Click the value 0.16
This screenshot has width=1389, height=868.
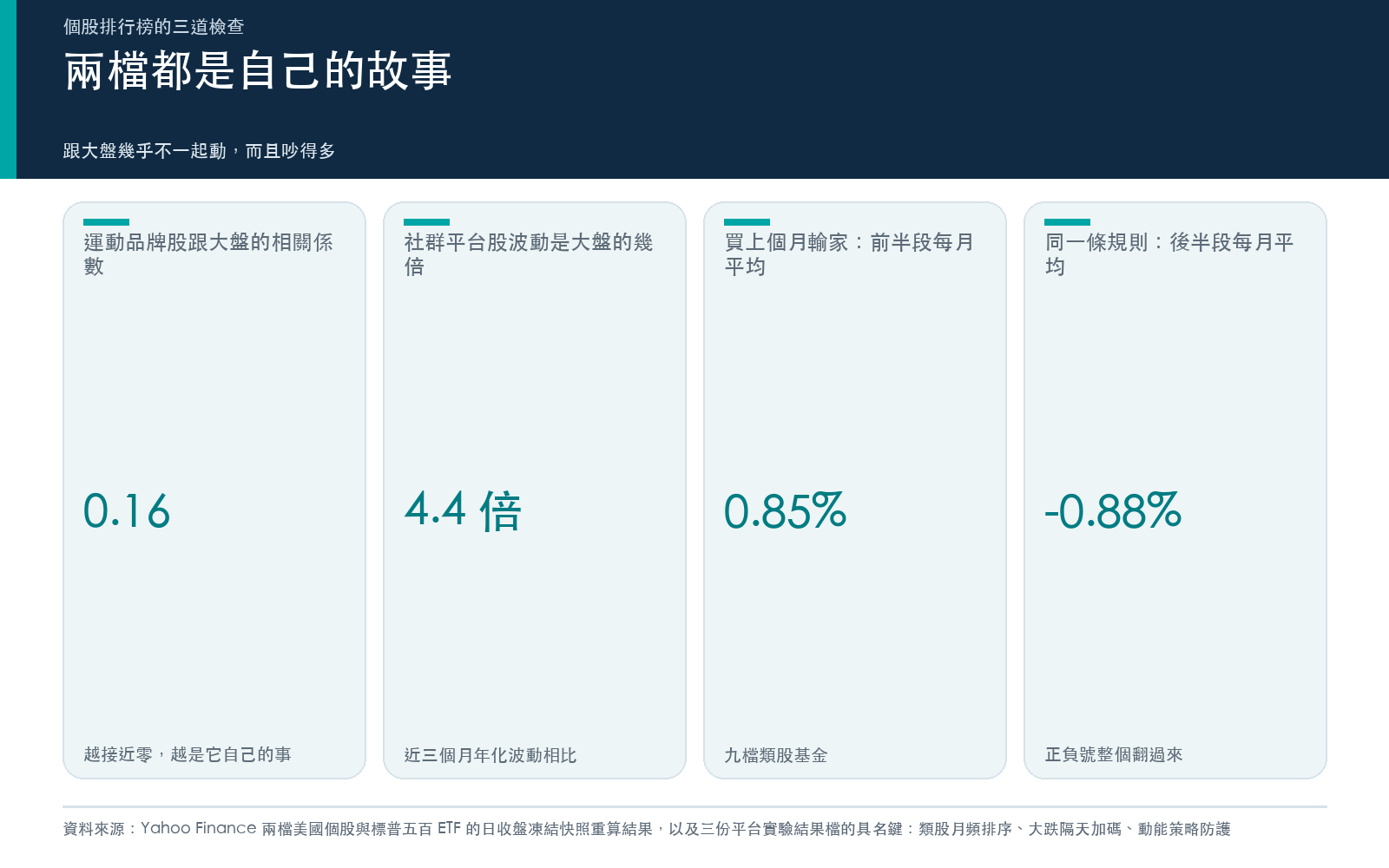click(127, 510)
